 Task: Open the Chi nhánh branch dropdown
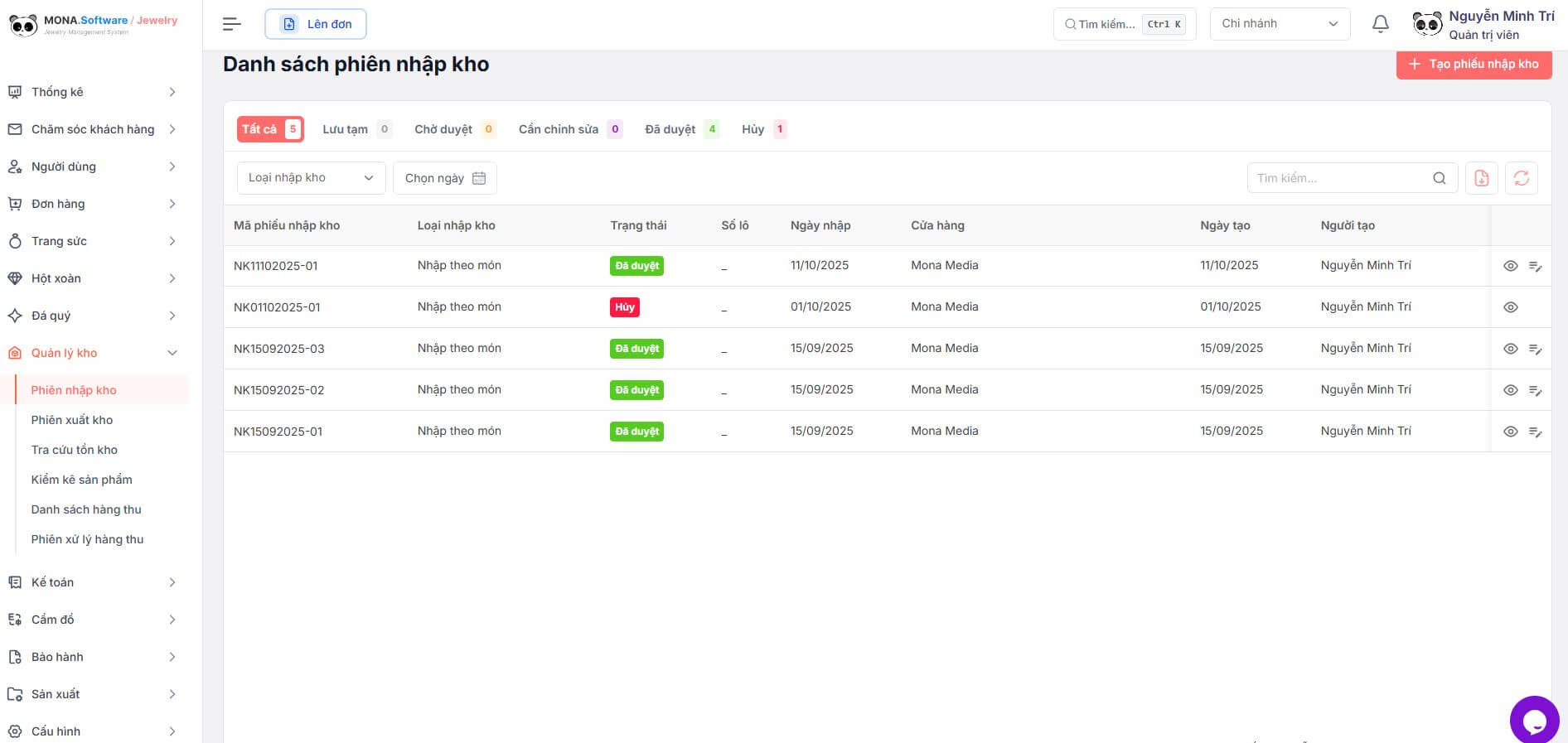[1279, 24]
